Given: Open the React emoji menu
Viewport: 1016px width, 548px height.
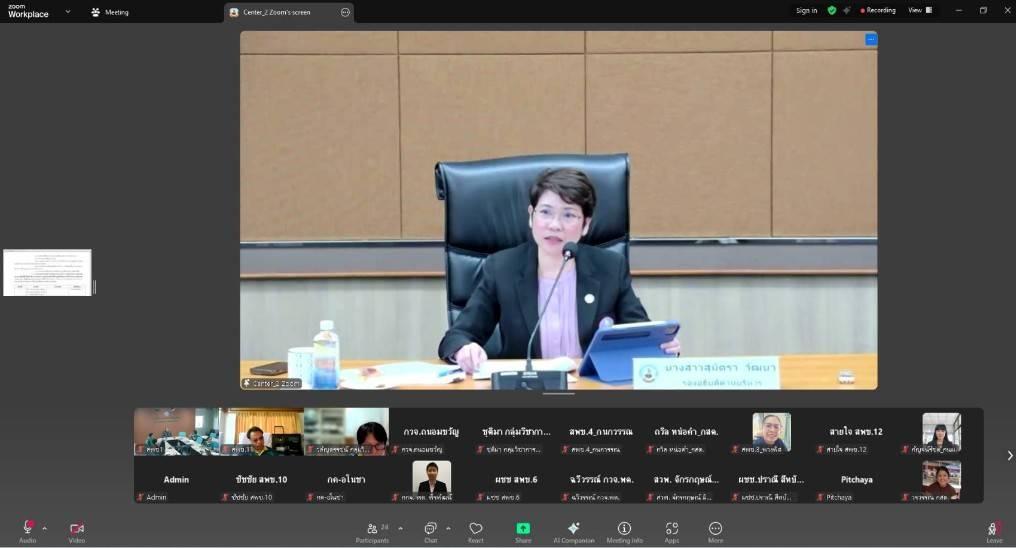Looking at the screenshot, I should coord(476,529).
